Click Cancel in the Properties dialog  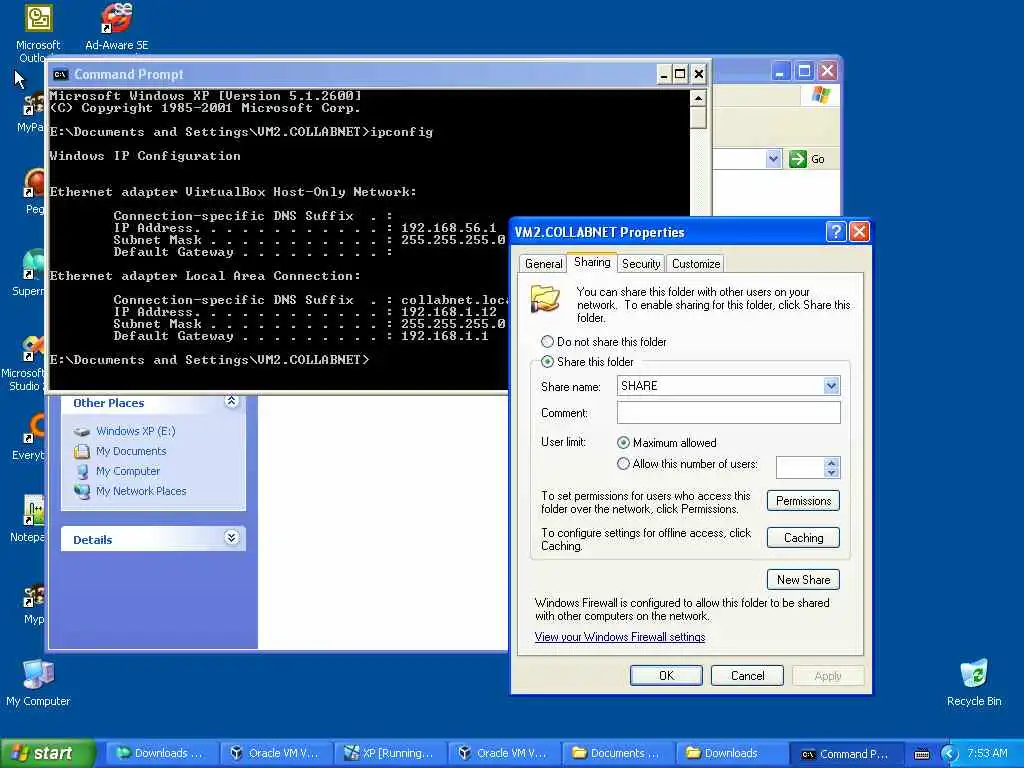coord(747,675)
